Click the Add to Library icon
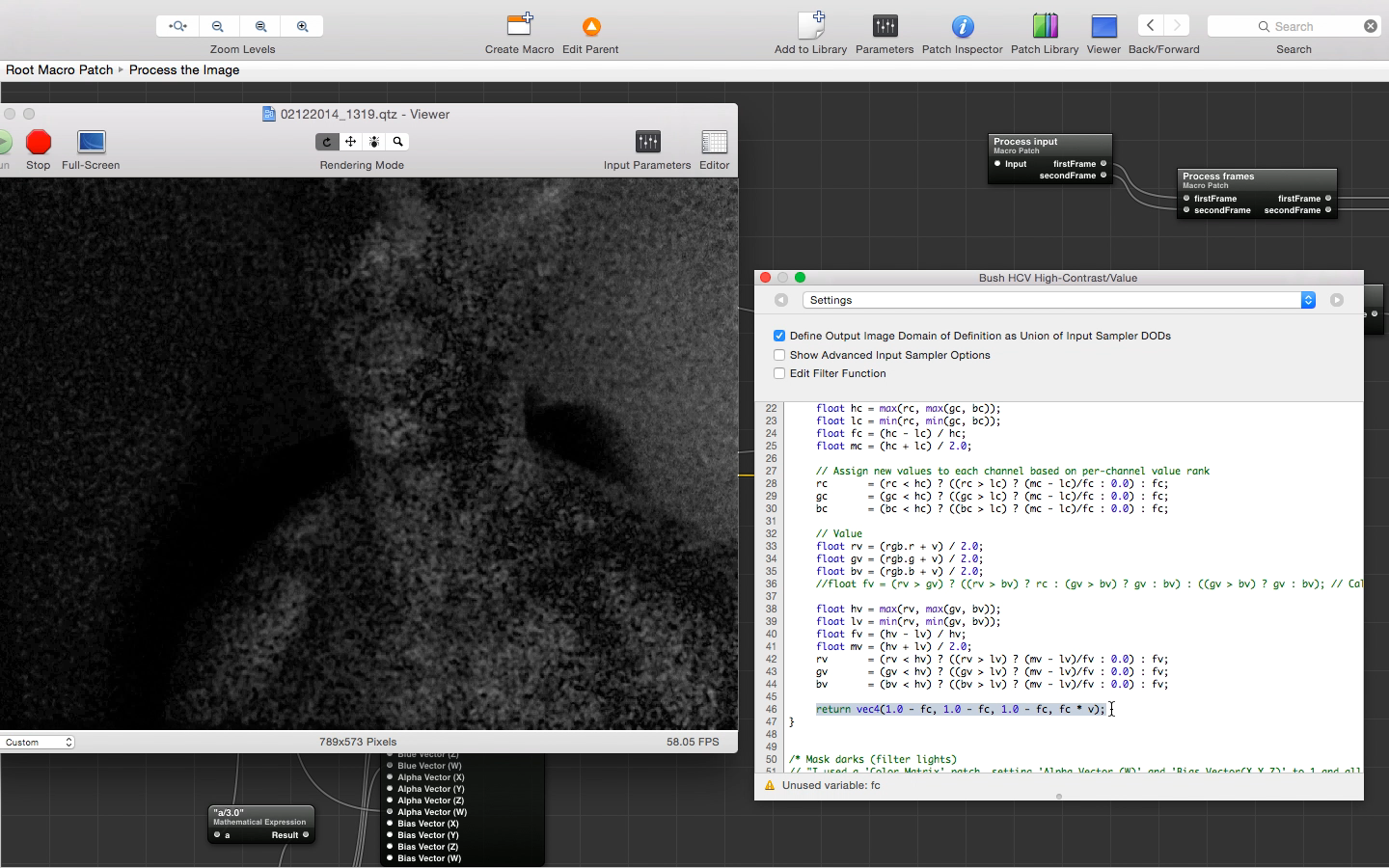Screen dimensions: 1389x868 tap(810, 26)
